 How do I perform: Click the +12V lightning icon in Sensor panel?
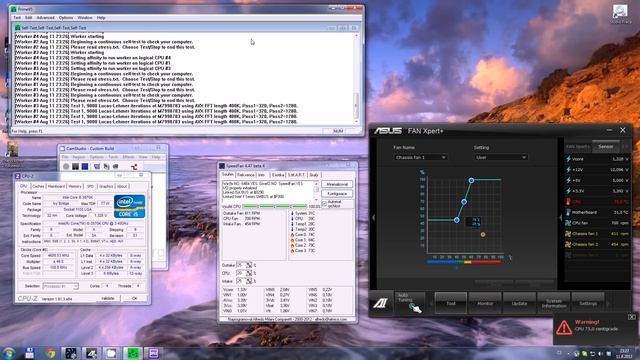pos(568,169)
